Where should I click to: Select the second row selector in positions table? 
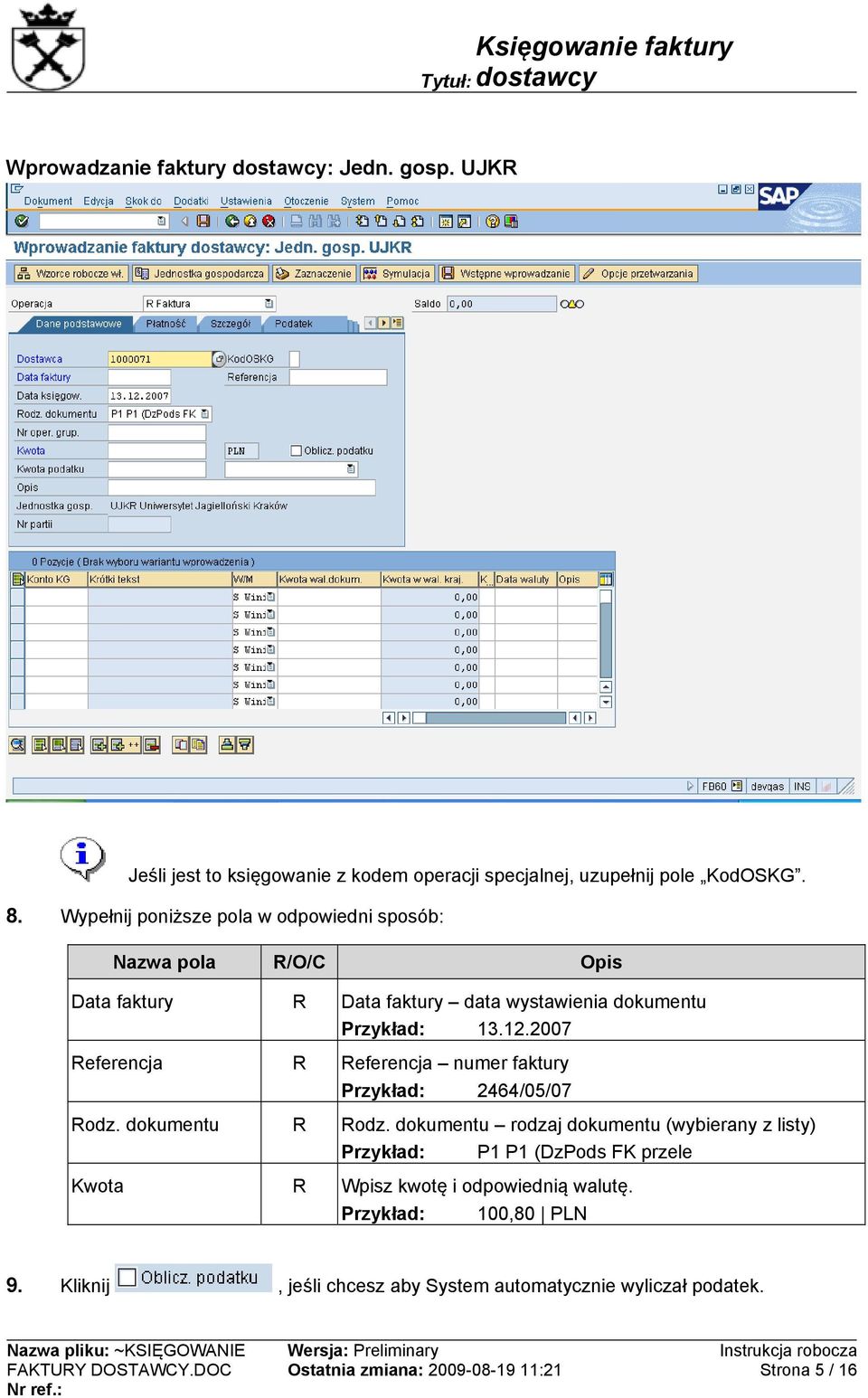coord(17,614)
